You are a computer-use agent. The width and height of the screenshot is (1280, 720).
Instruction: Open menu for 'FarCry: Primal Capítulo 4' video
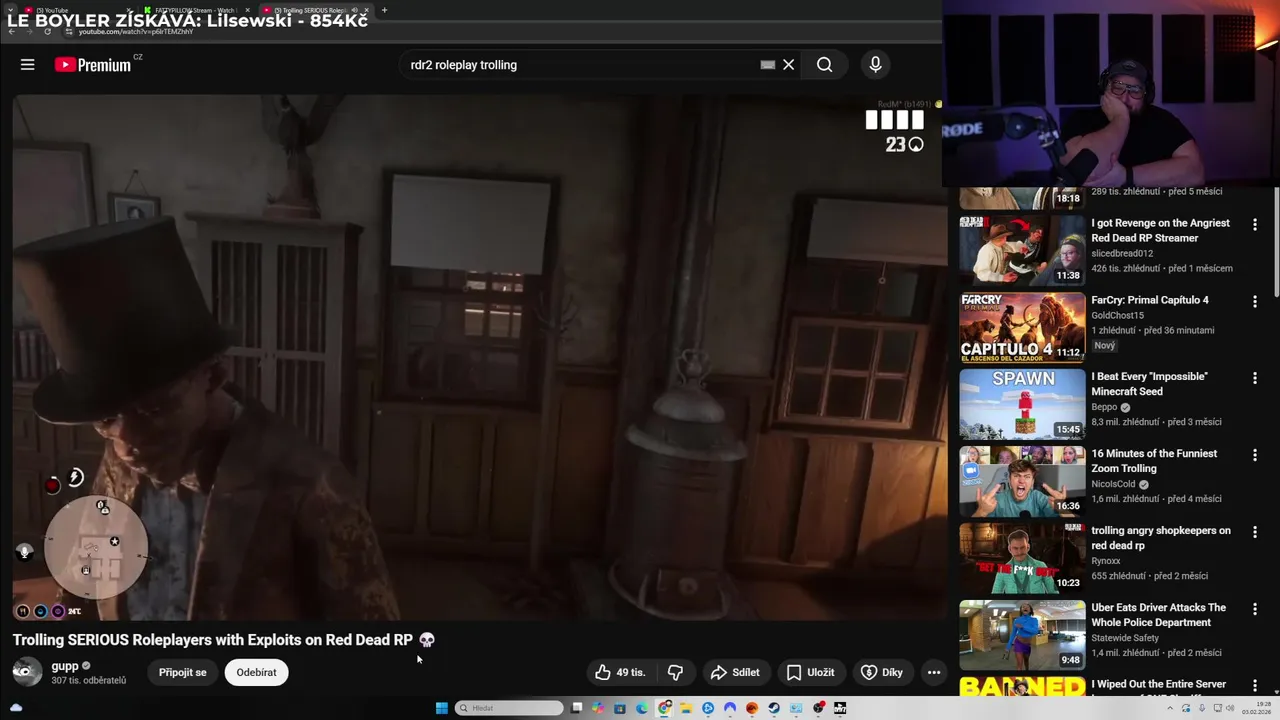coord(1254,302)
